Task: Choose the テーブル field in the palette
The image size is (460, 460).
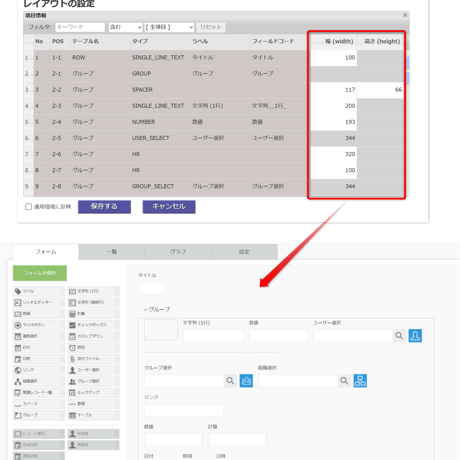Action: click(93, 415)
